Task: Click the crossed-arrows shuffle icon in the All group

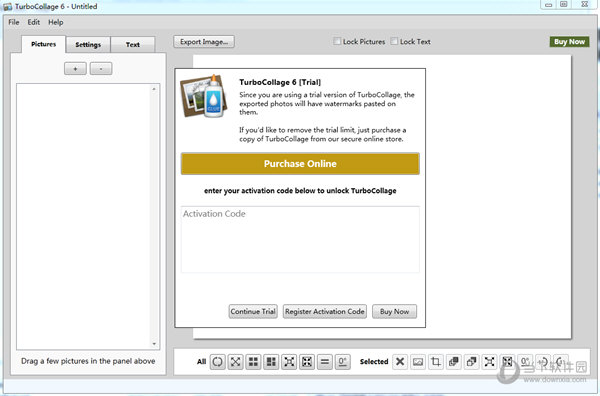Action: tap(235, 362)
